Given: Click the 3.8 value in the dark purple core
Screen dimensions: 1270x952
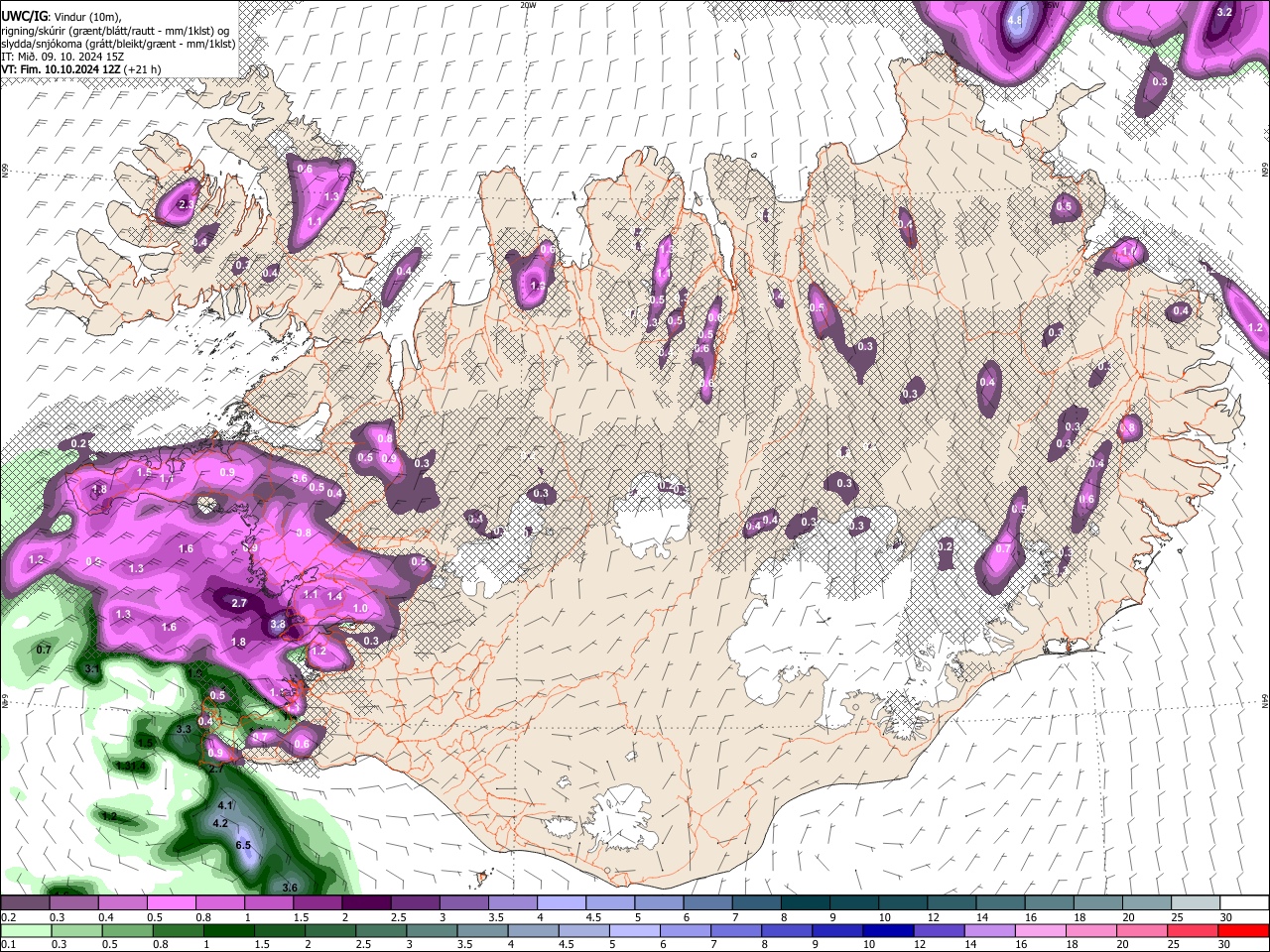Looking at the screenshot, I should pos(278,625).
